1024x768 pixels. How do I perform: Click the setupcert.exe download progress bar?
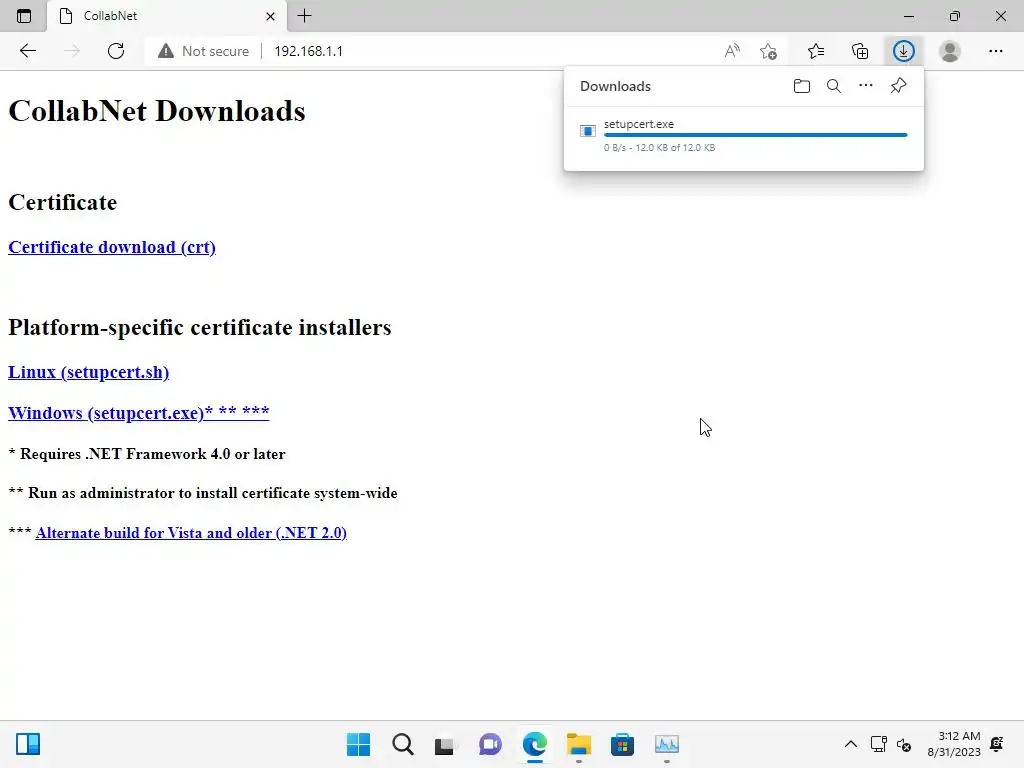(x=756, y=135)
